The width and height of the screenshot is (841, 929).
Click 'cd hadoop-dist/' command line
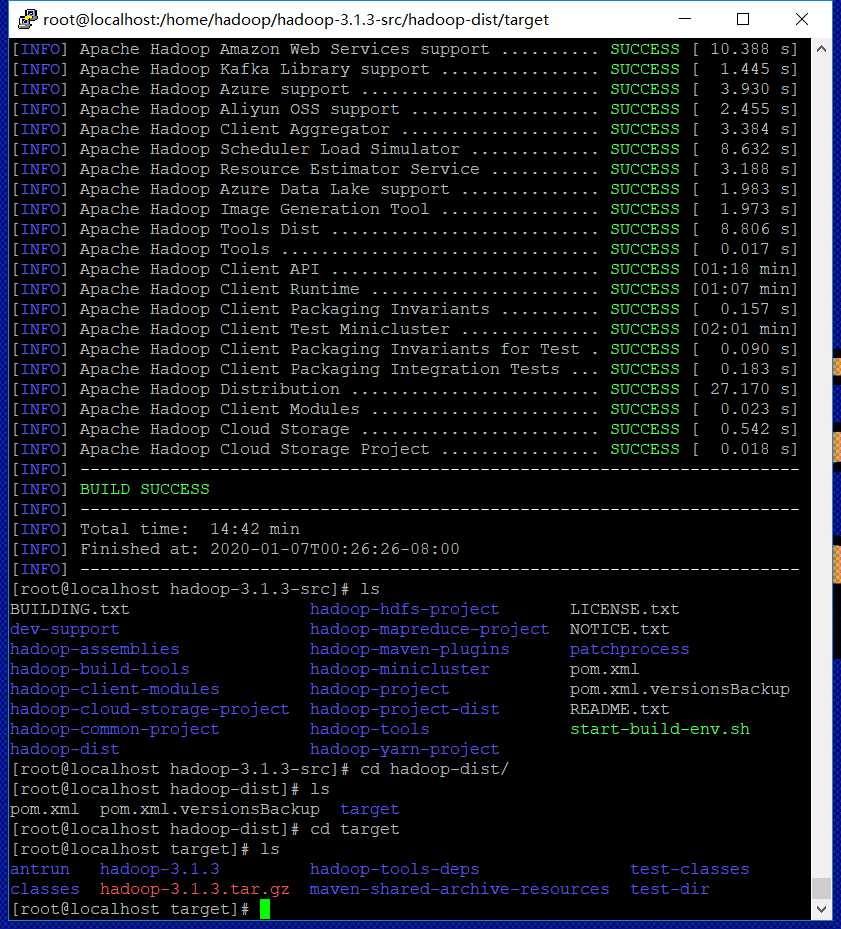click(x=434, y=770)
